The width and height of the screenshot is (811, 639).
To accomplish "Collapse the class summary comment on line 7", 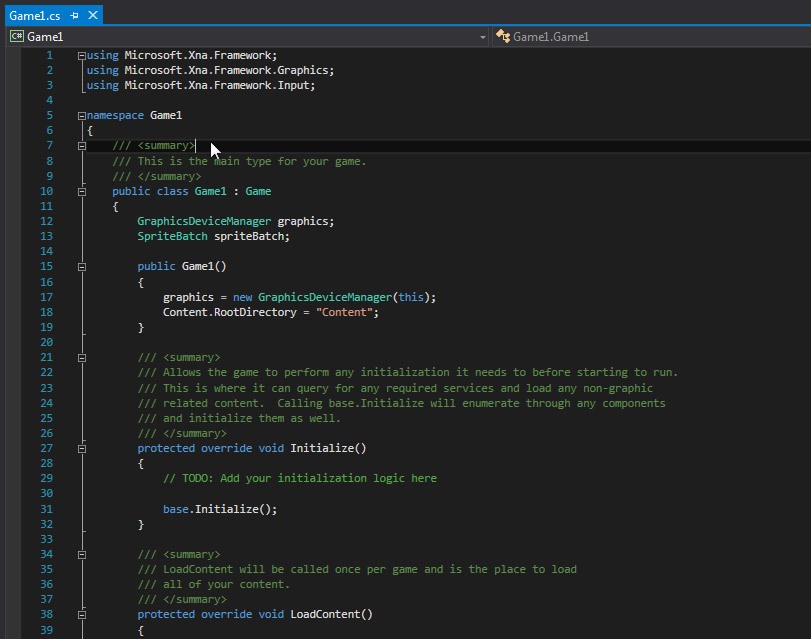I will tap(82, 146).
